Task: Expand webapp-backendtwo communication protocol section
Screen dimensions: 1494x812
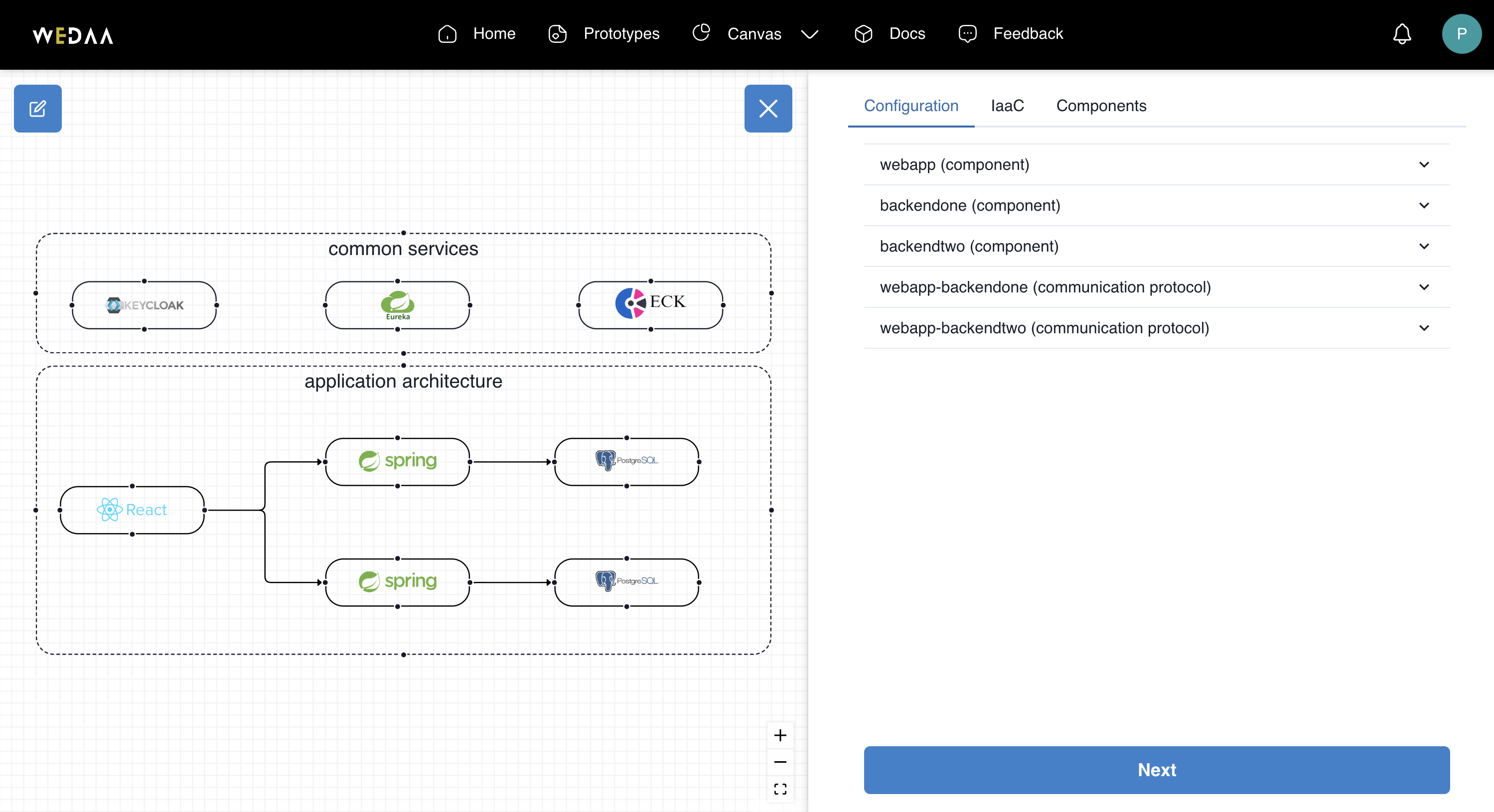Action: pyautogui.click(x=1157, y=328)
